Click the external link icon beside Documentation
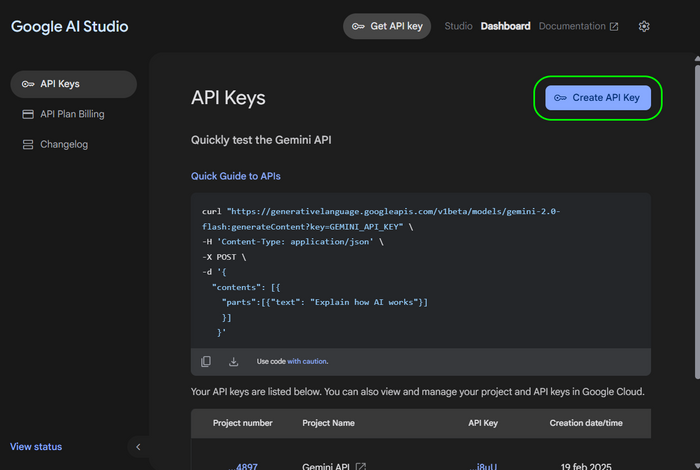The image size is (700, 470). tap(614, 27)
